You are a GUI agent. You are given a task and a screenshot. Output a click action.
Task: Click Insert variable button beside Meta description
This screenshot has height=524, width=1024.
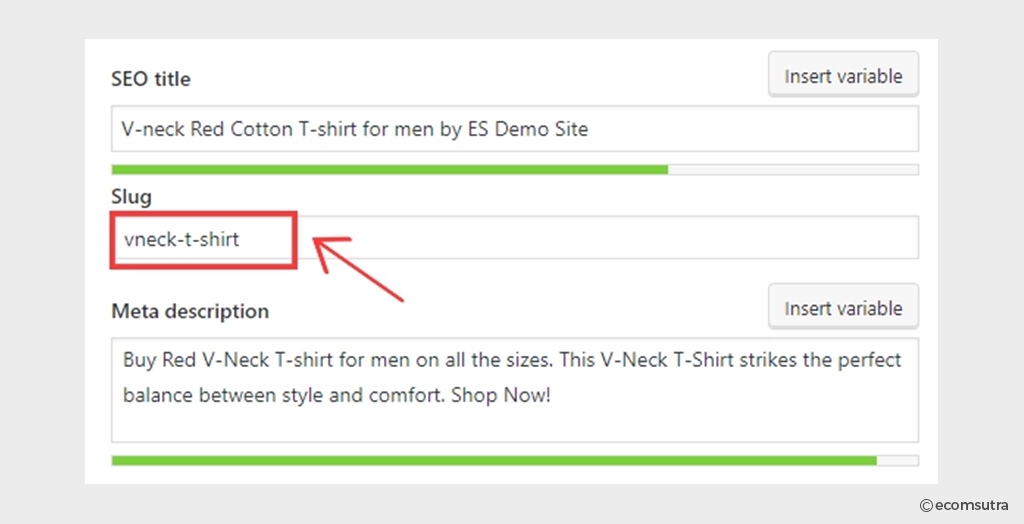coord(843,307)
